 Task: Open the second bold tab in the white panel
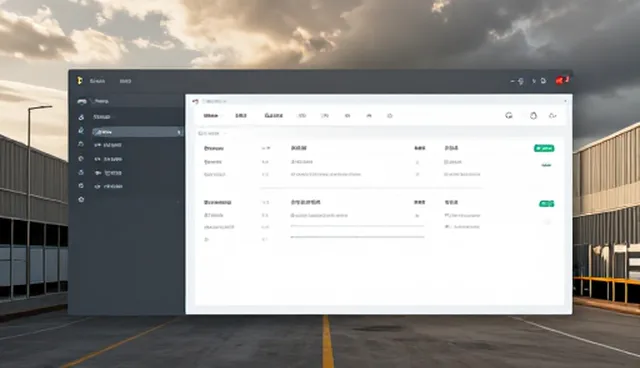[x=241, y=116]
